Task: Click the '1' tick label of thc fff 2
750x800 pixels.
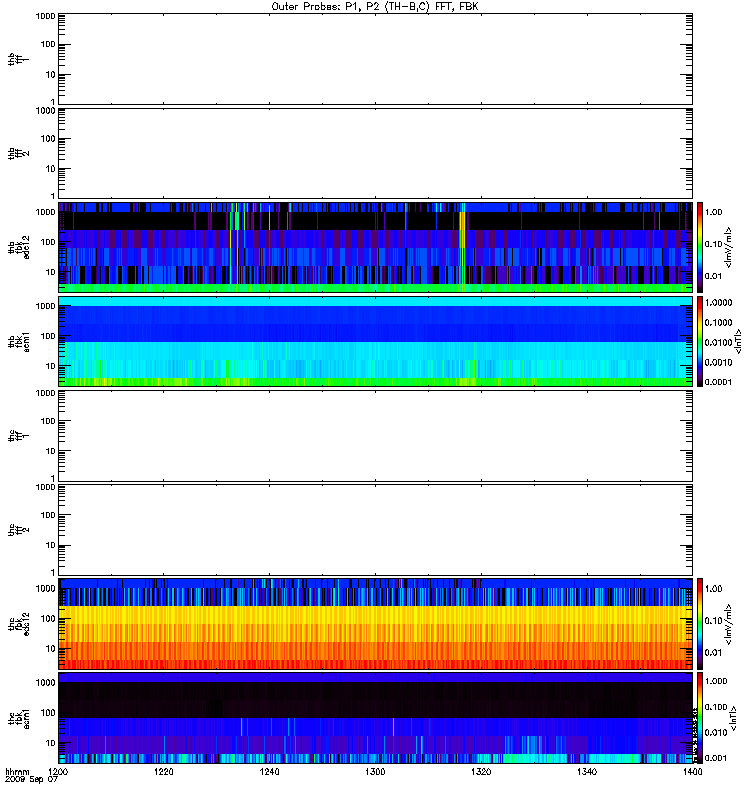Action: pos(53,572)
